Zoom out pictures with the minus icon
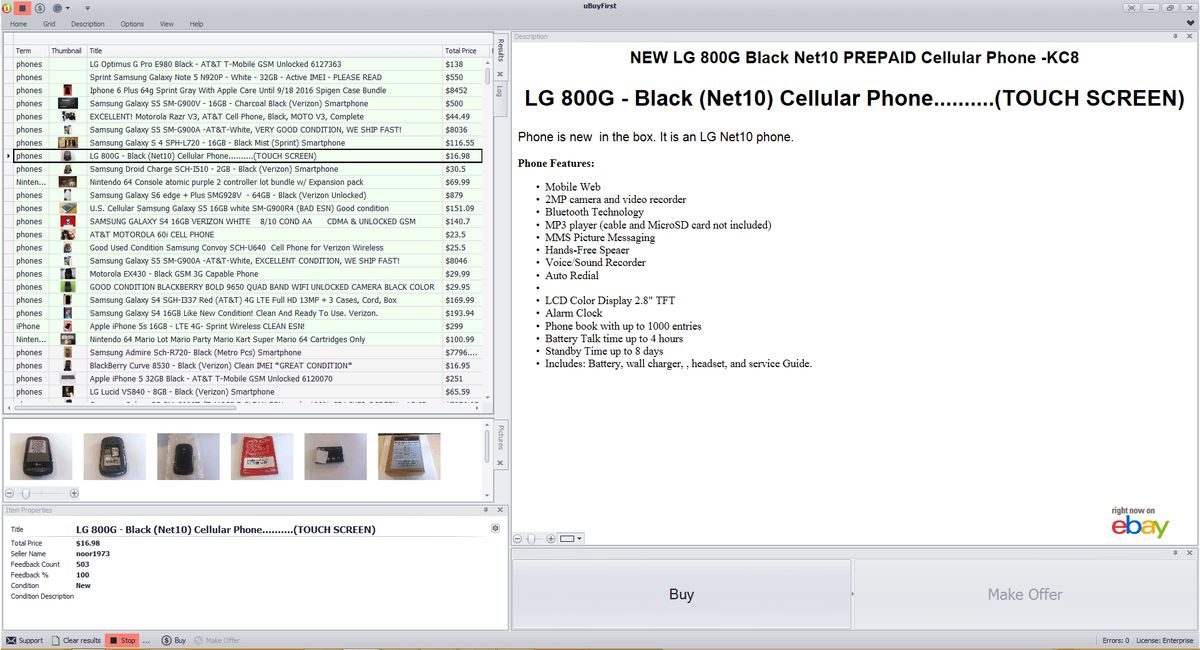Screen dimensions: 1200x650 point(11,493)
